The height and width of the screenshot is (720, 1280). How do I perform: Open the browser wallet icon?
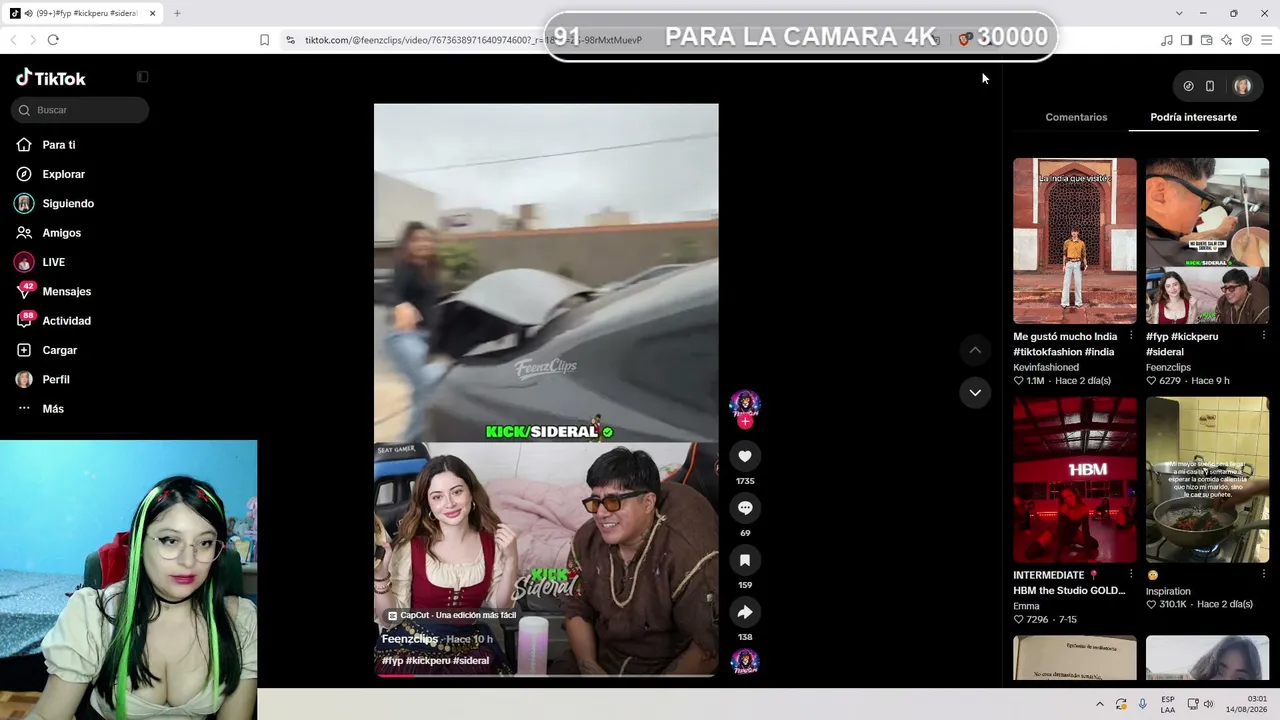tap(1207, 40)
